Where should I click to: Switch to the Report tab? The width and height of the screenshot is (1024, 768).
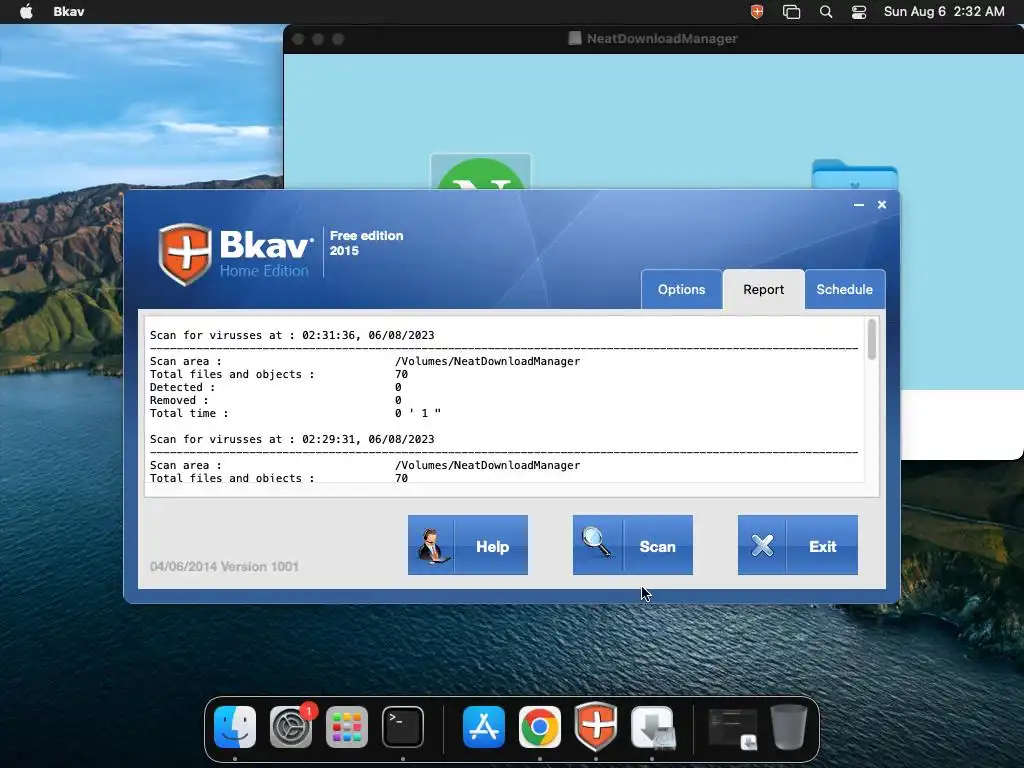[x=763, y=289]
